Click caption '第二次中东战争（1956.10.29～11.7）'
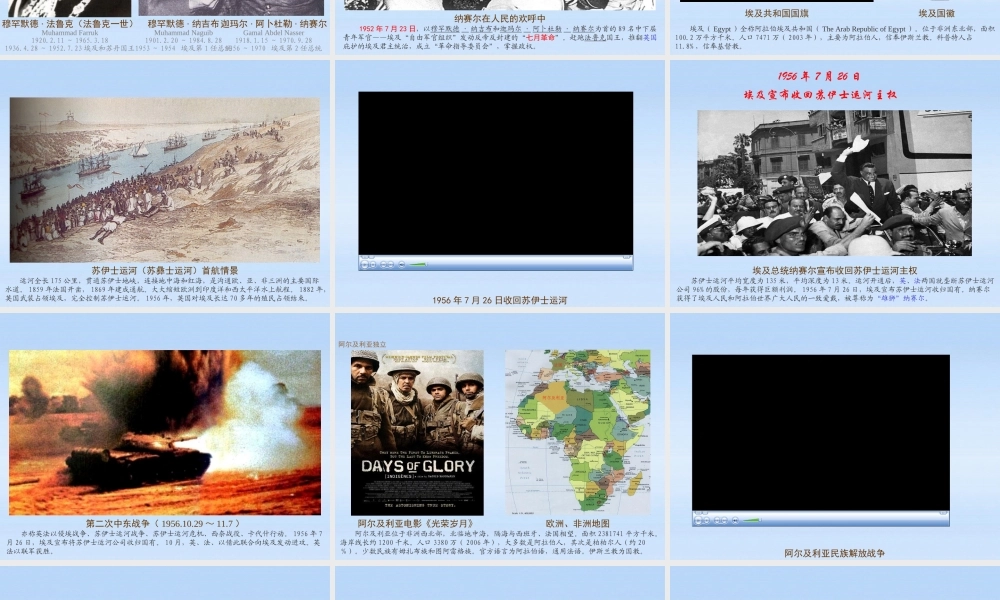 (165, 523)
